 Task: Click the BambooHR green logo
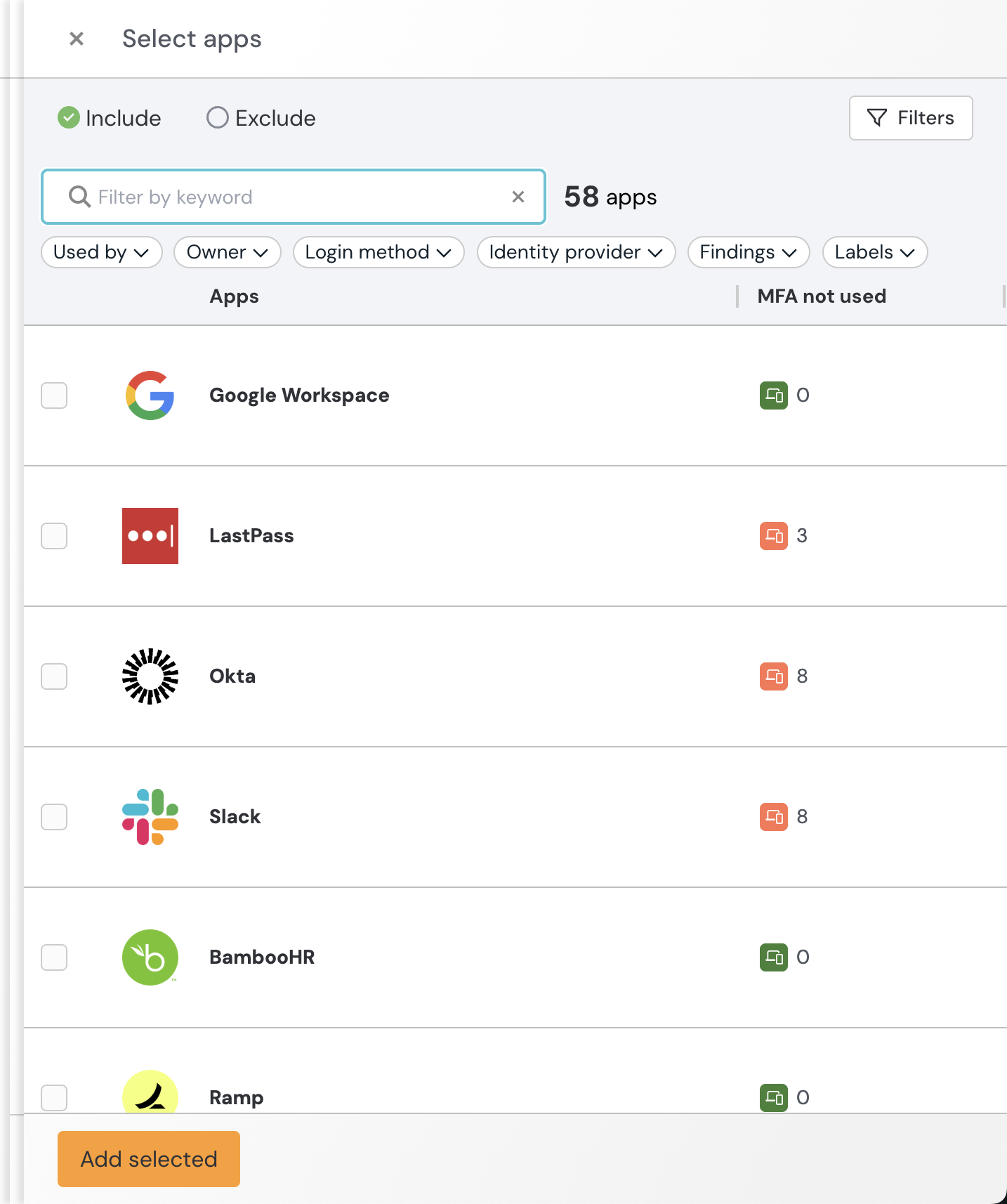click(150, 957)
